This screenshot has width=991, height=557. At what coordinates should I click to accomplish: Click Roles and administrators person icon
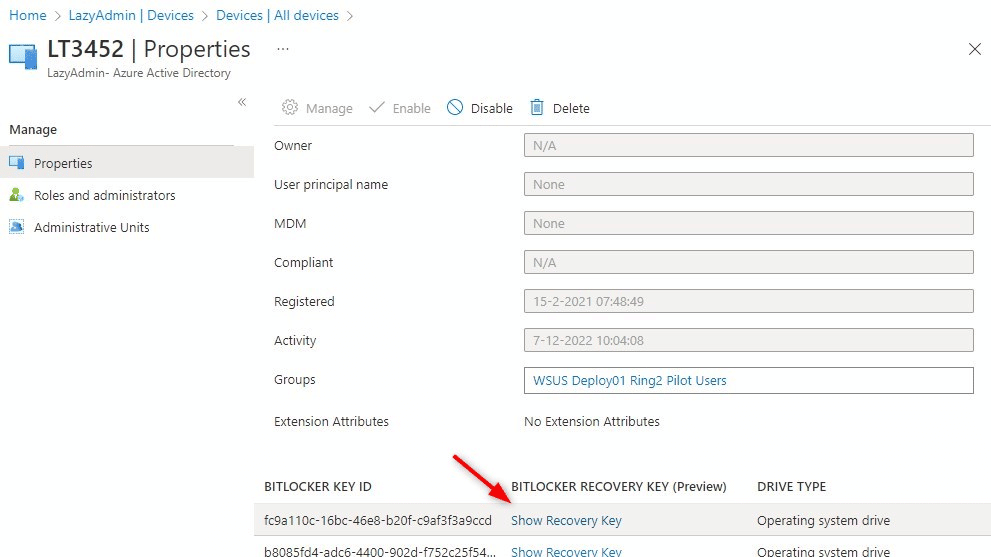coord(16,195)
